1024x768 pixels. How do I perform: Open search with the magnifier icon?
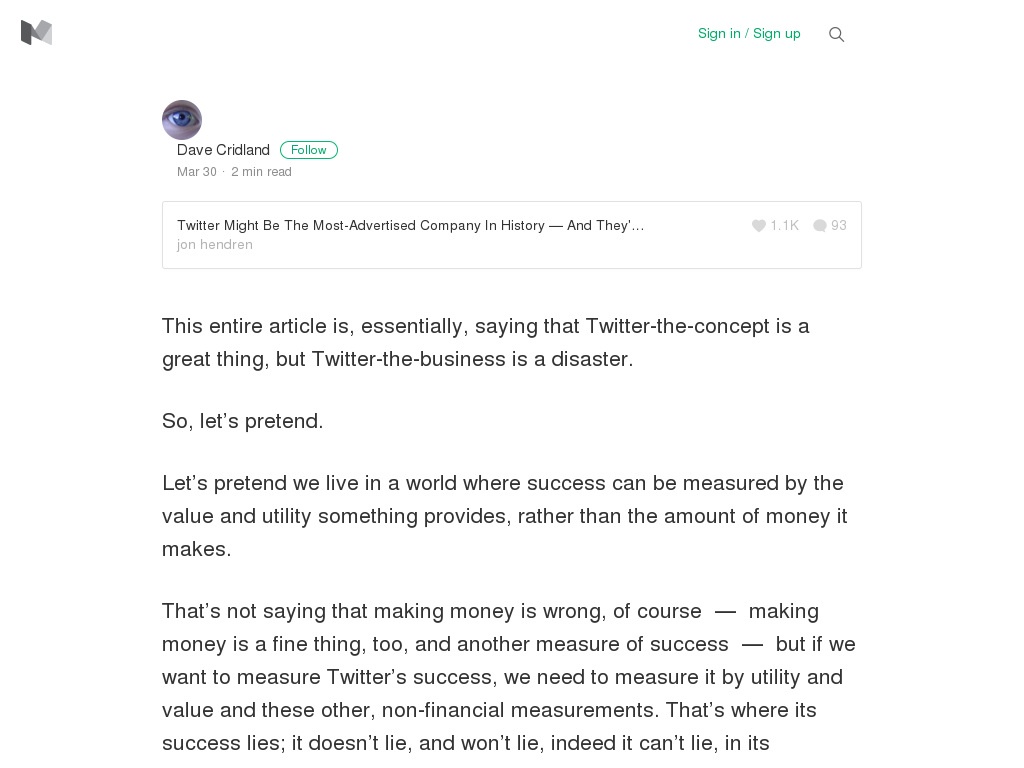pyautogui.click(x=836, y=34)
